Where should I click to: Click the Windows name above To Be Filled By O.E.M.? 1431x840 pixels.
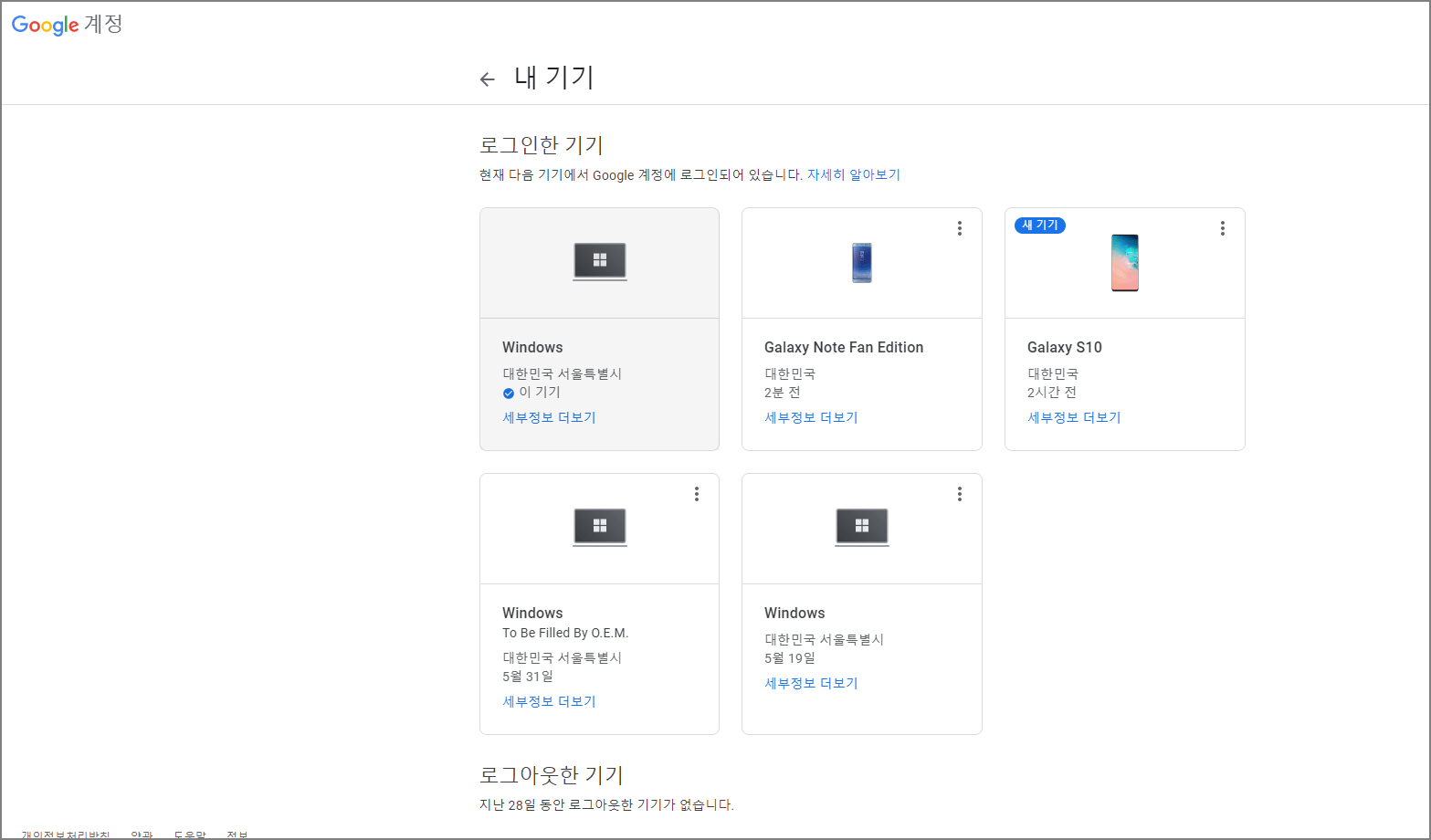point(532,613)
